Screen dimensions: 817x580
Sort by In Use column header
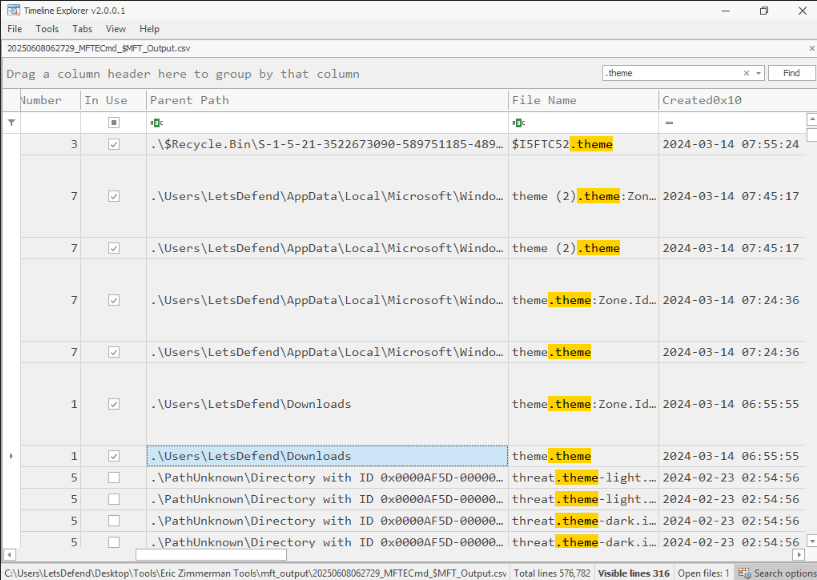114,100
